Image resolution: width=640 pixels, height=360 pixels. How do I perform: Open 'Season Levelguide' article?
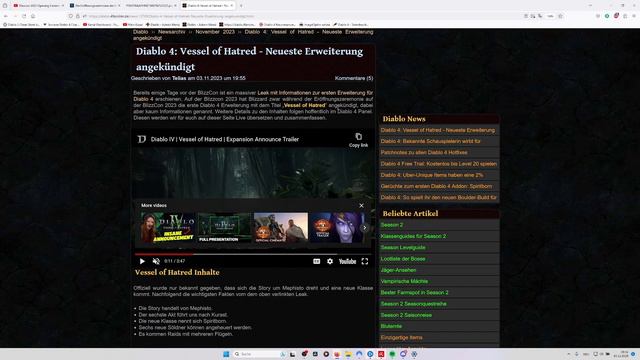coord(403,247)
